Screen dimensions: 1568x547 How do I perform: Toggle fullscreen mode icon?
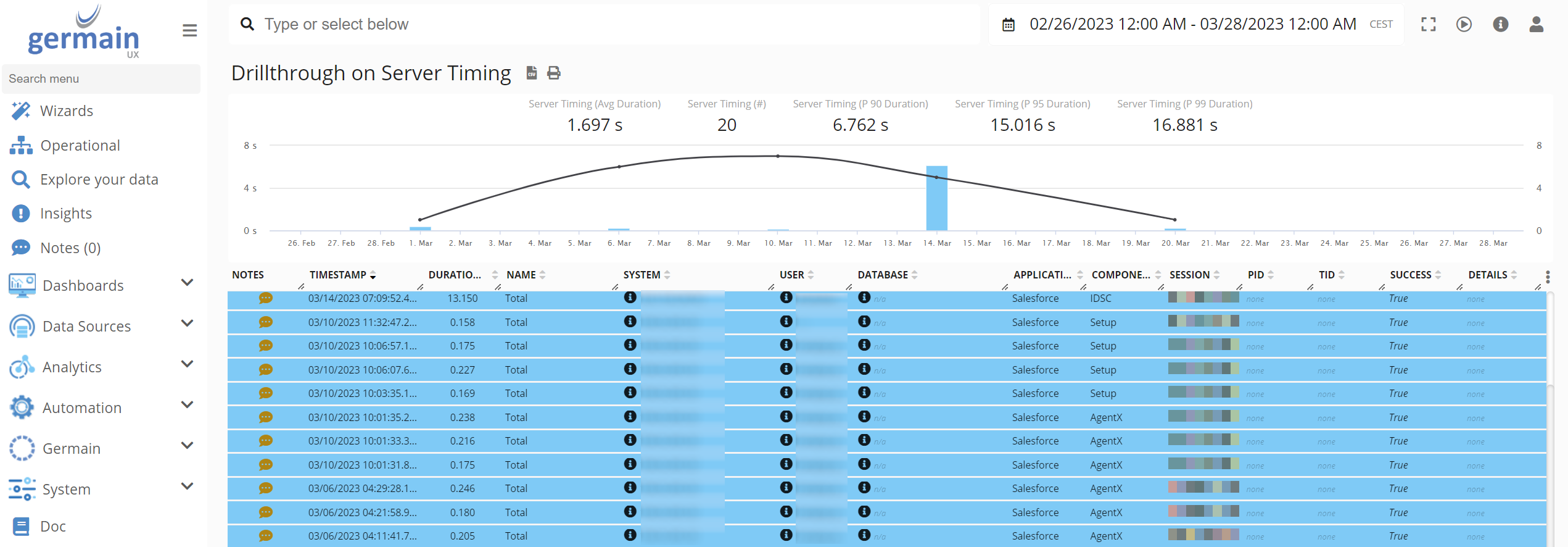click(1428, 24)
